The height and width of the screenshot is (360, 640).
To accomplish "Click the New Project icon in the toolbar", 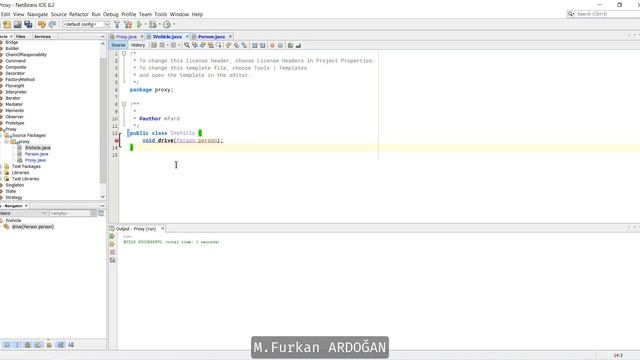I will click(7, 24).
